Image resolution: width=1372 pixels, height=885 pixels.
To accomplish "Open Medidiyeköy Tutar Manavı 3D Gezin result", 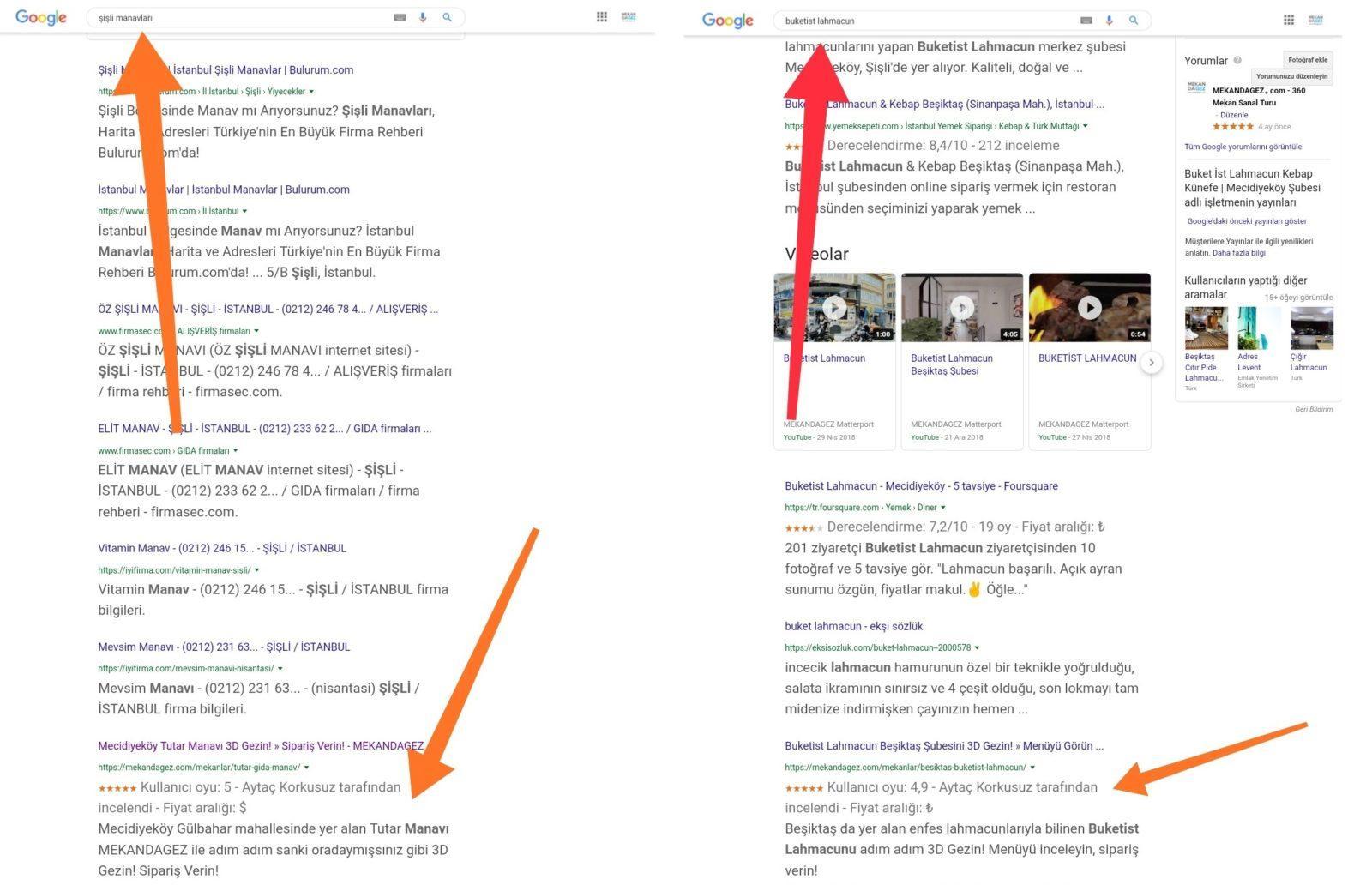I will coord(261,746).
